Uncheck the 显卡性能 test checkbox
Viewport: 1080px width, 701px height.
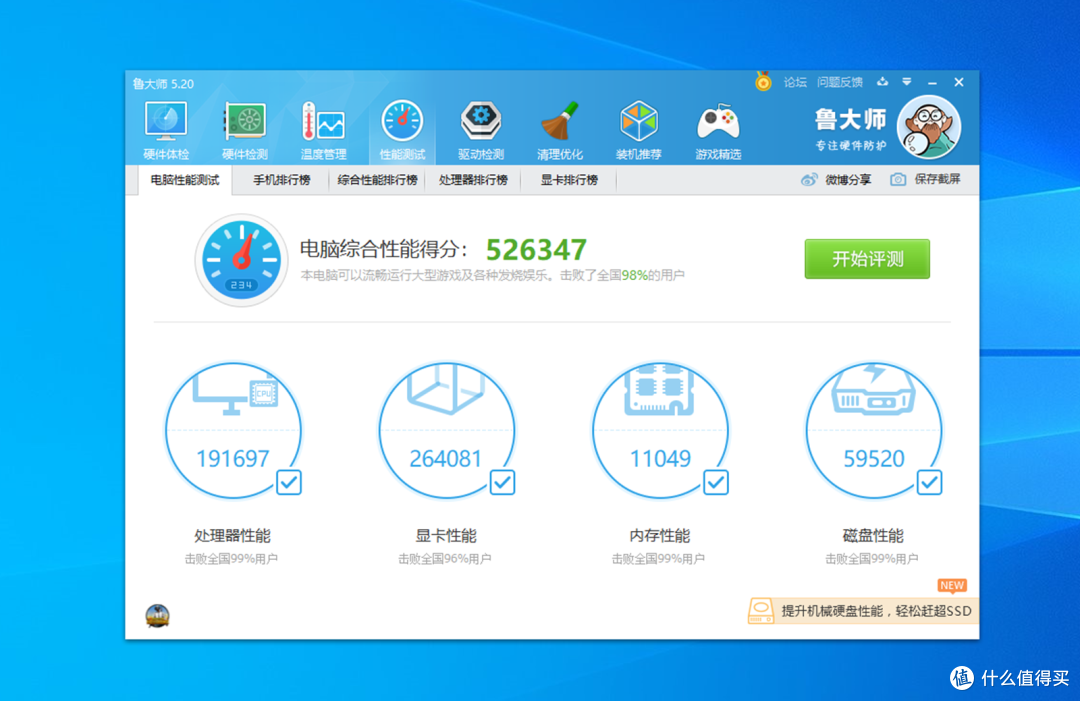coord(502,482)
